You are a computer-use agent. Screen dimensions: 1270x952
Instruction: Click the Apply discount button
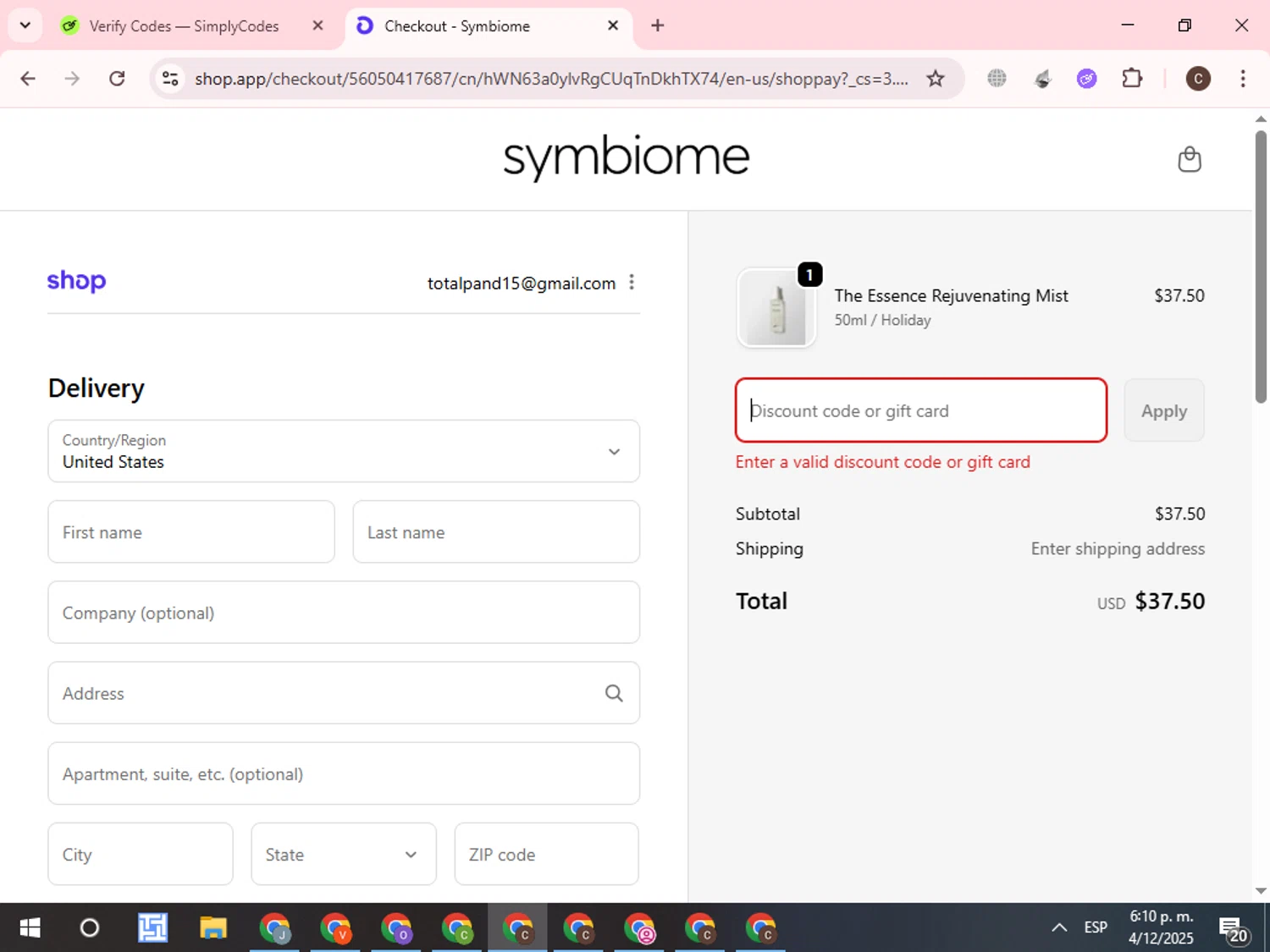coord(1164,410)
